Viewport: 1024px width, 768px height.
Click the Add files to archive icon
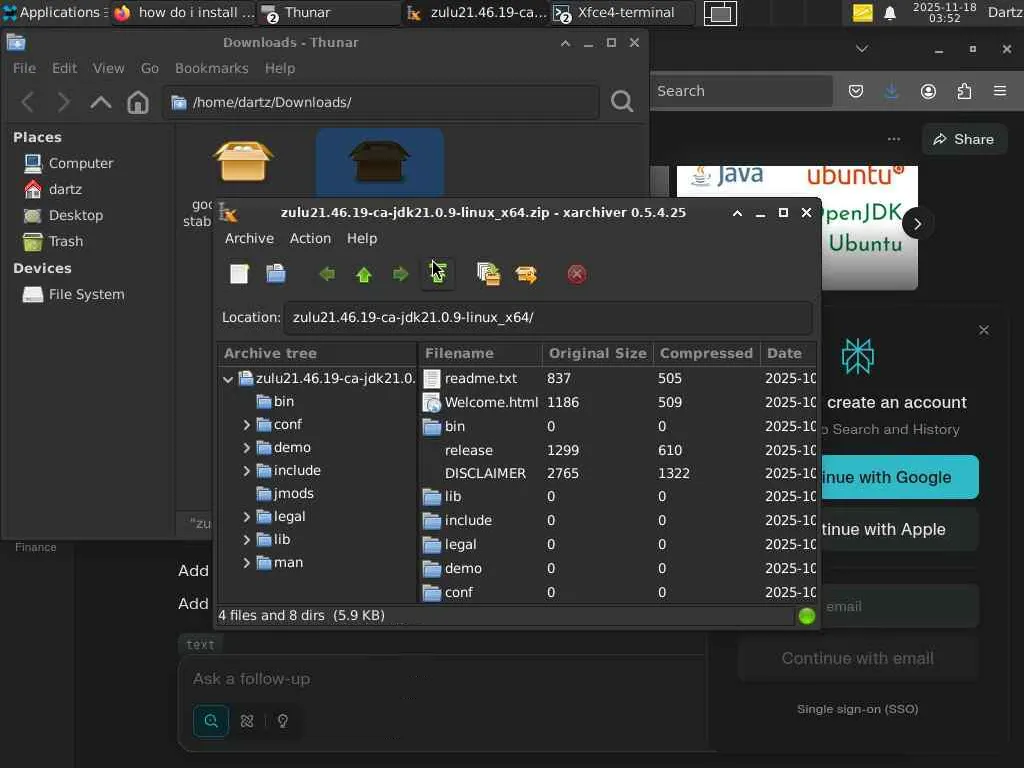pyautogui.click(x=488, y=274)
